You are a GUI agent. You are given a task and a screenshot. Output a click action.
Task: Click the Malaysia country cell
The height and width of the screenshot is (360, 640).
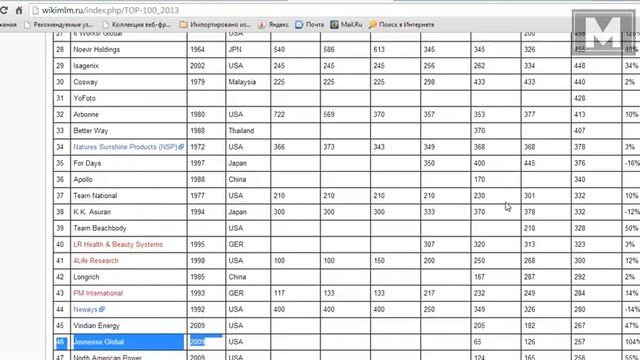tap(248, 82)
